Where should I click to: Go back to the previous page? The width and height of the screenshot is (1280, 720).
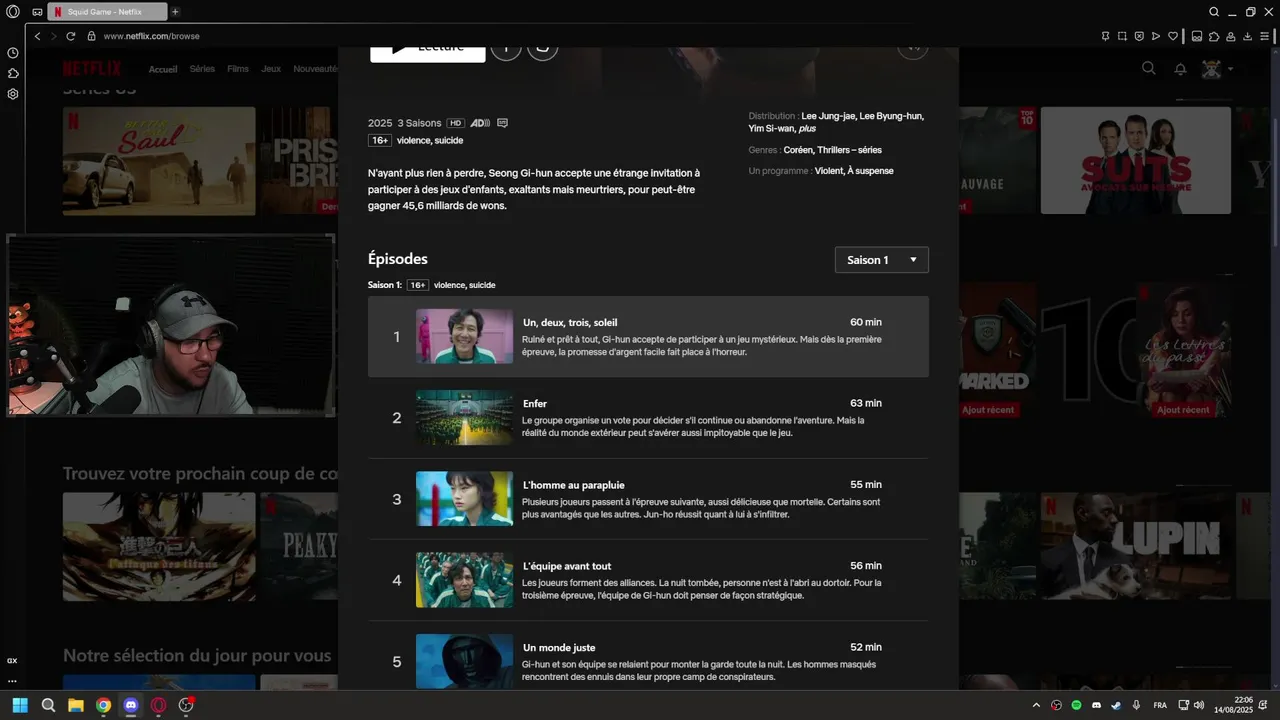38,36
